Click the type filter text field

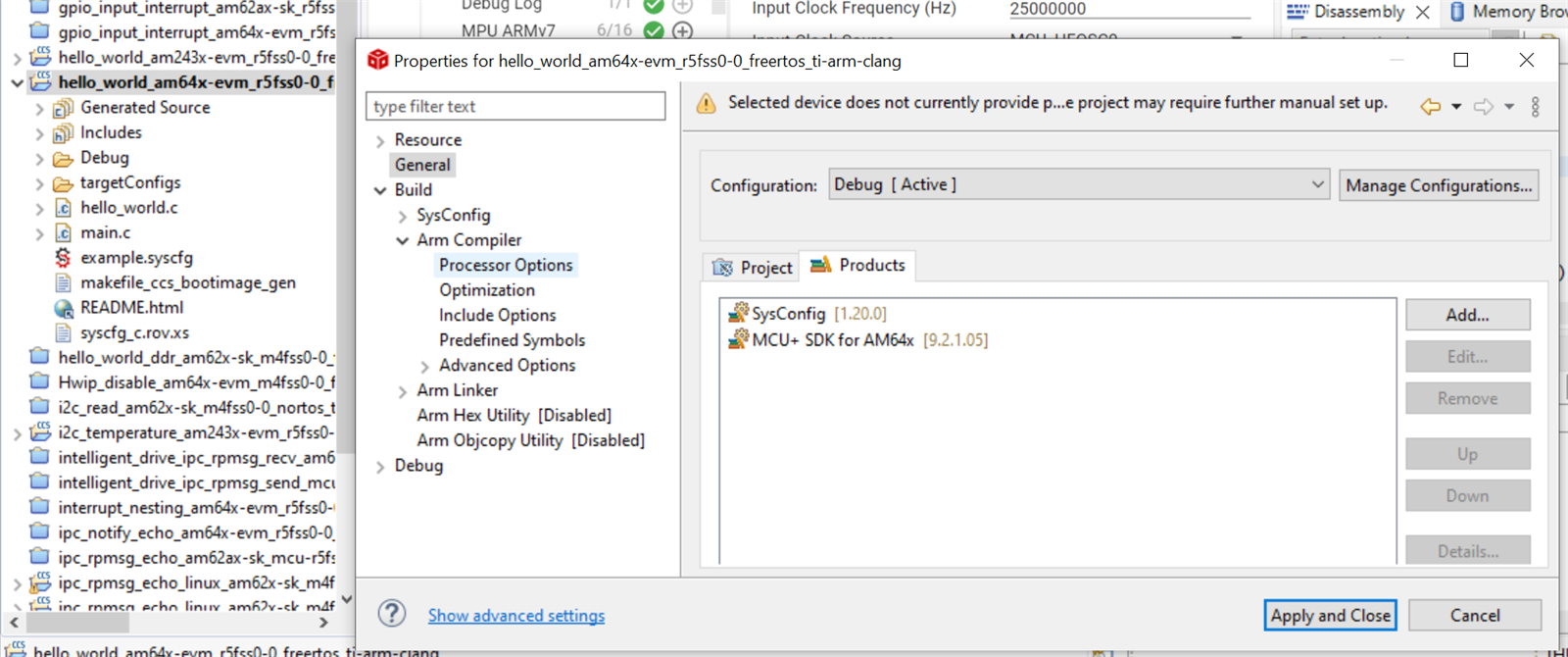point(515,106)
